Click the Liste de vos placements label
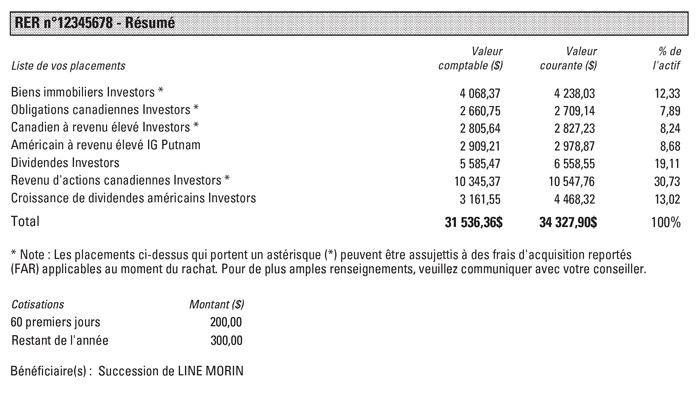Viewport: 700px width, 394px height. click(x=68, y=66)
